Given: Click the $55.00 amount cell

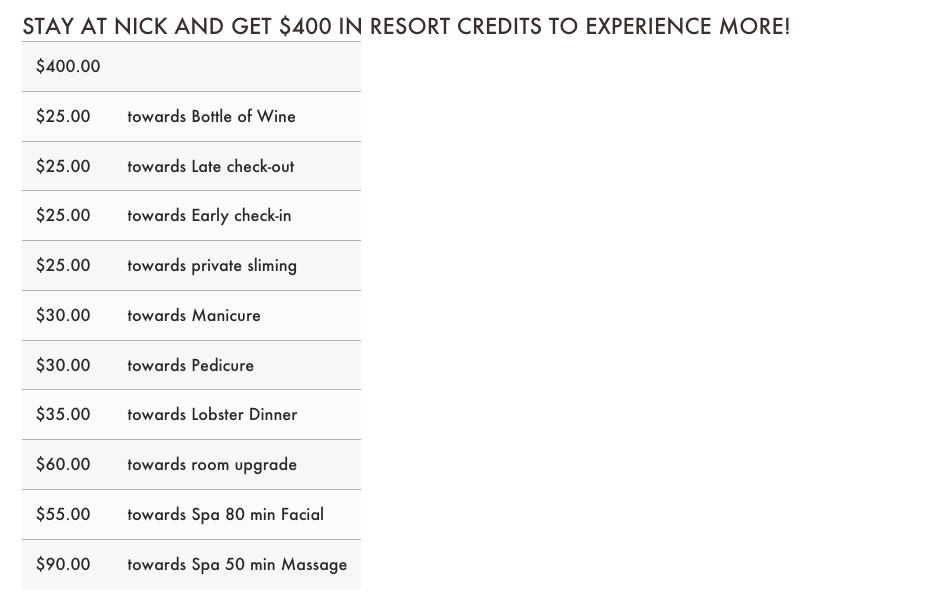Looking at the screenshot, I should [x=63, y=514].
